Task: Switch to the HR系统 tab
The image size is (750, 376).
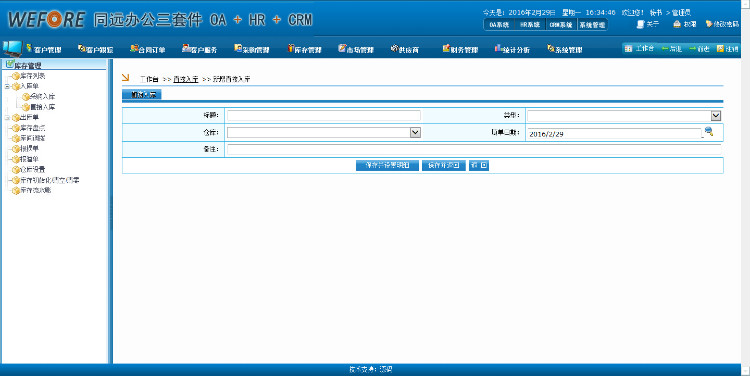Action: (530, 25)
